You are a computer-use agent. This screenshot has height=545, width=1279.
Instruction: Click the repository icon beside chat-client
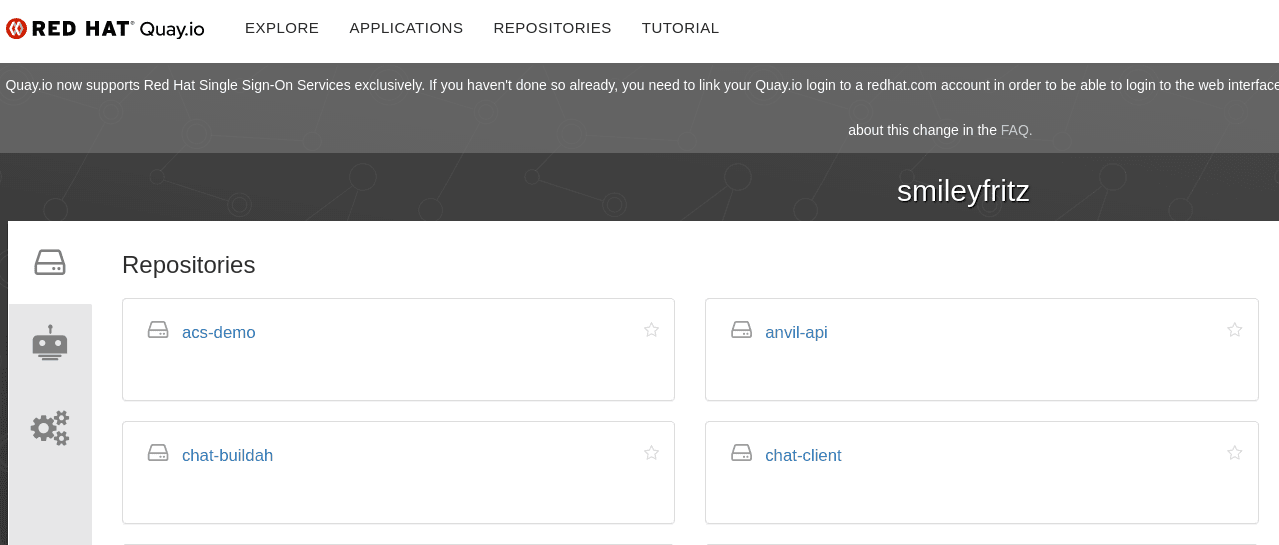[741, 453]
